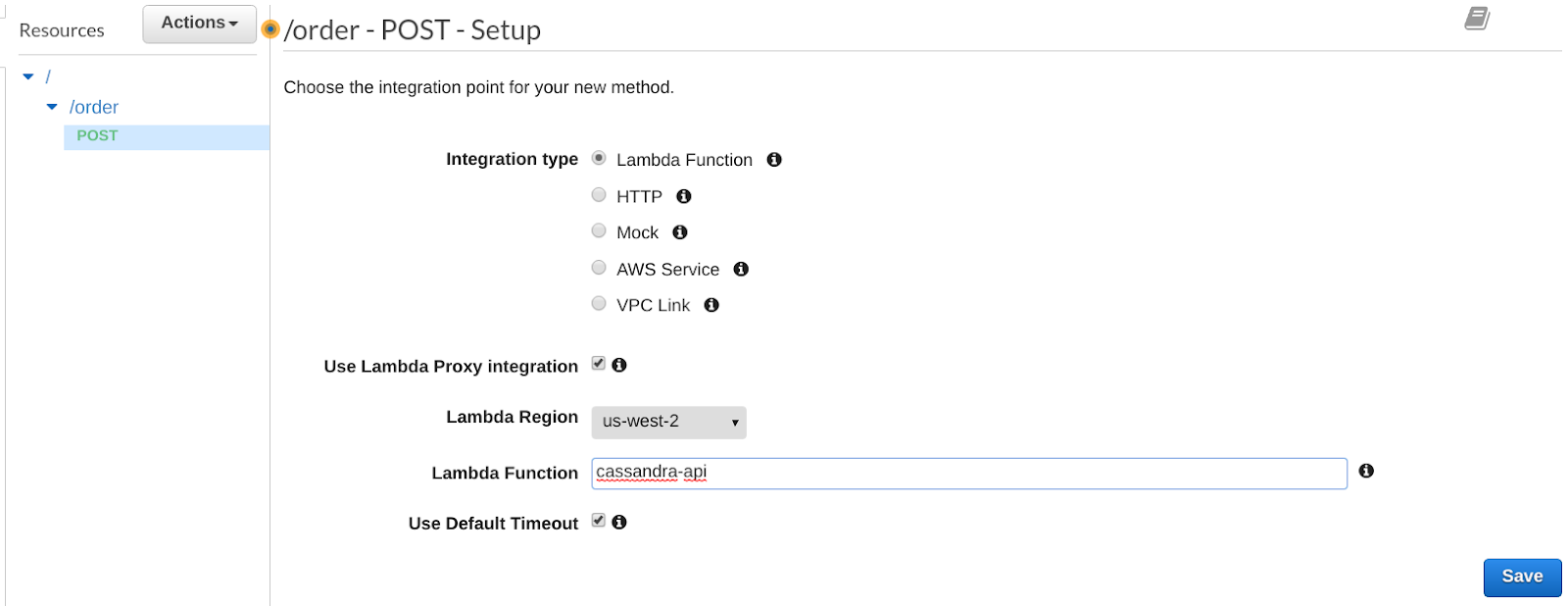Click info icon beside AWS Service option
Screen dimensions: 1568x606
[741, 269]
